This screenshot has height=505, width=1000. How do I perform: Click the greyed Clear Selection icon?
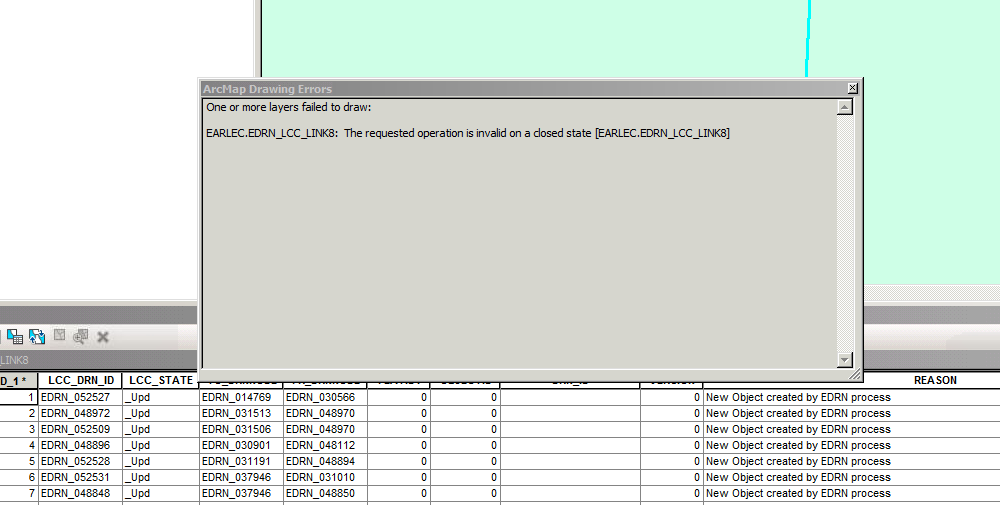click(x=59, y=335)
